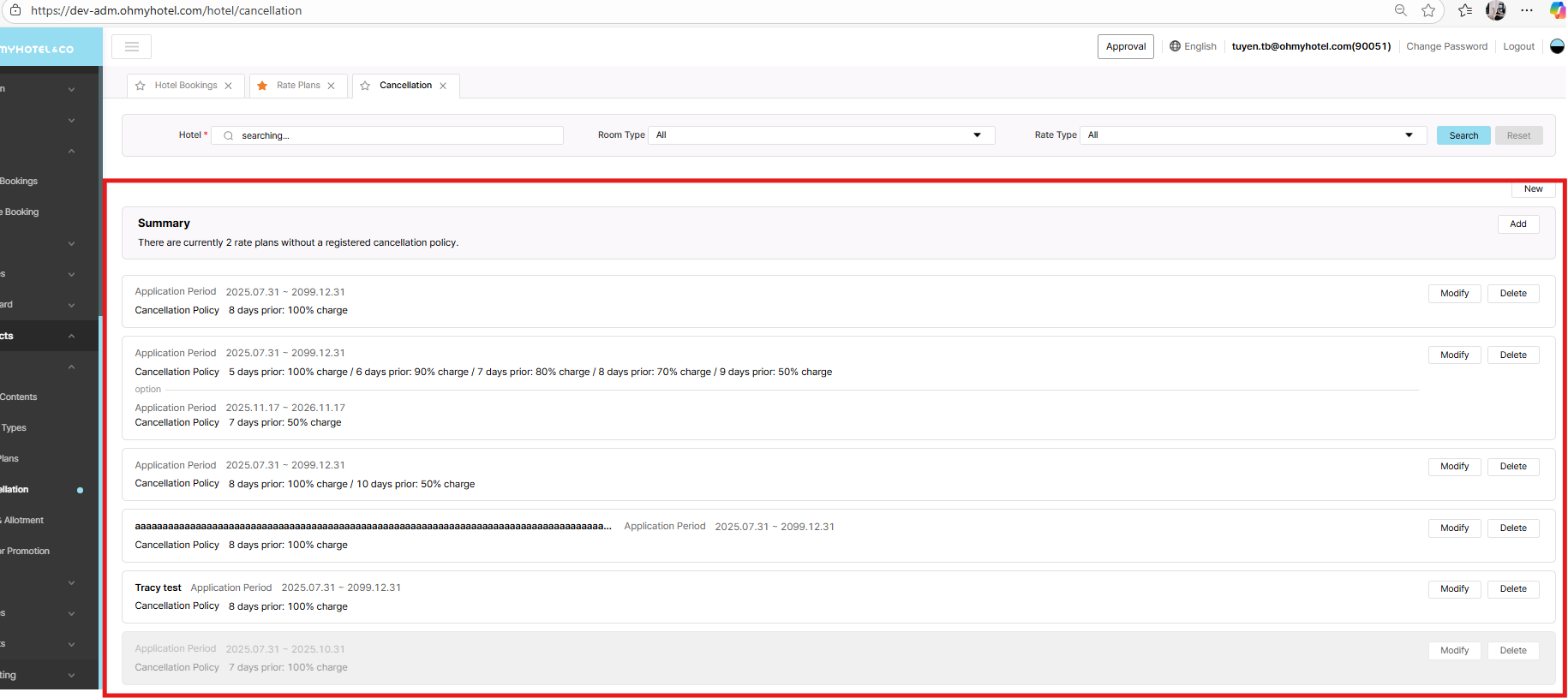Focus the Hotel search input field
The width and height of the screenshot is (1568, 698).
click(387, 135)
